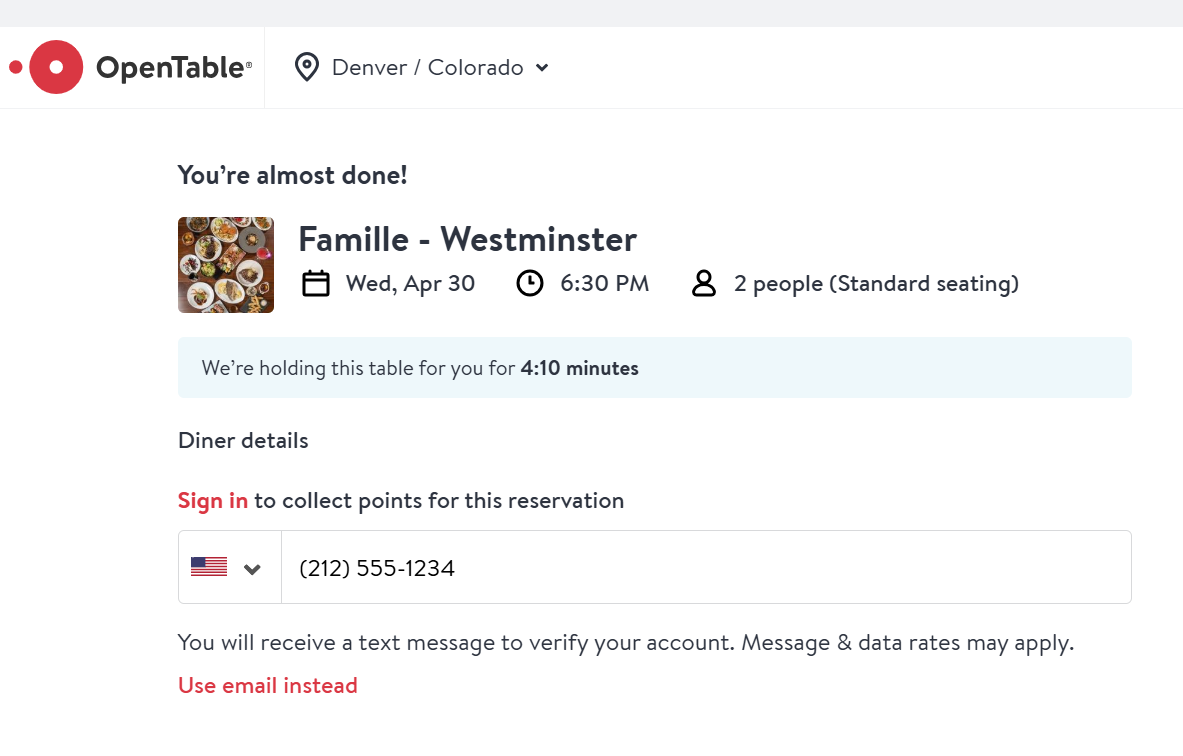The image size is (1183, 756).
Task: Click the Sign in link
Action: point(213,501)
